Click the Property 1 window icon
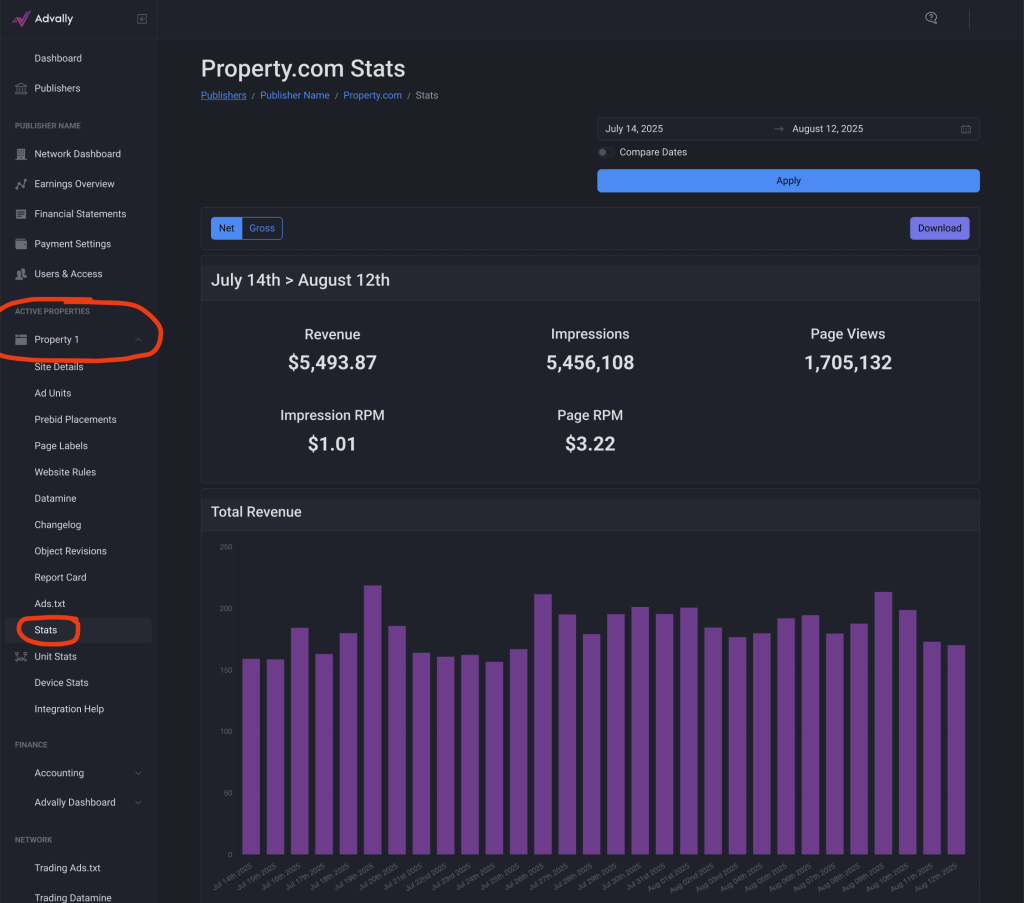The width and height of the screenshot is (1024, 903). [21, 340]
